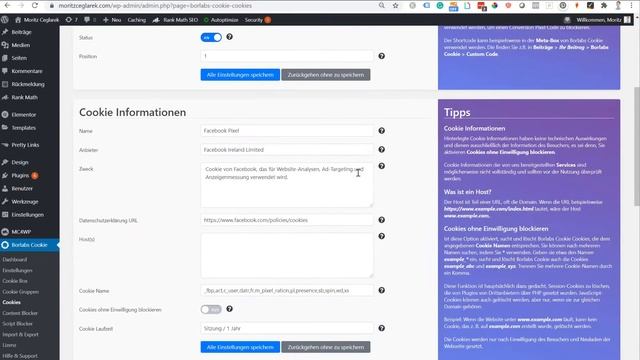Select Borlabs Cookie in the sidebar
Image resolution: width=640 pixels, height=360 pixels.
click(29, 245)
